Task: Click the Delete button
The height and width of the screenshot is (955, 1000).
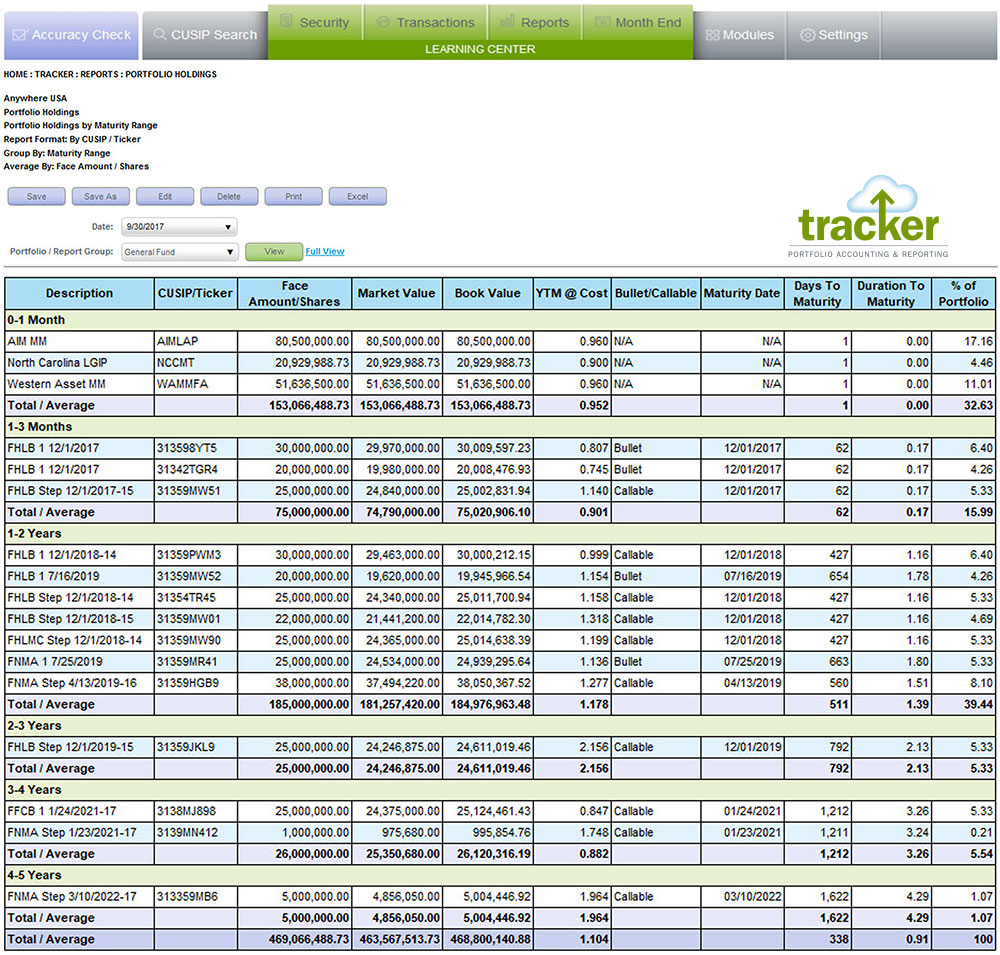Action: 229,197
